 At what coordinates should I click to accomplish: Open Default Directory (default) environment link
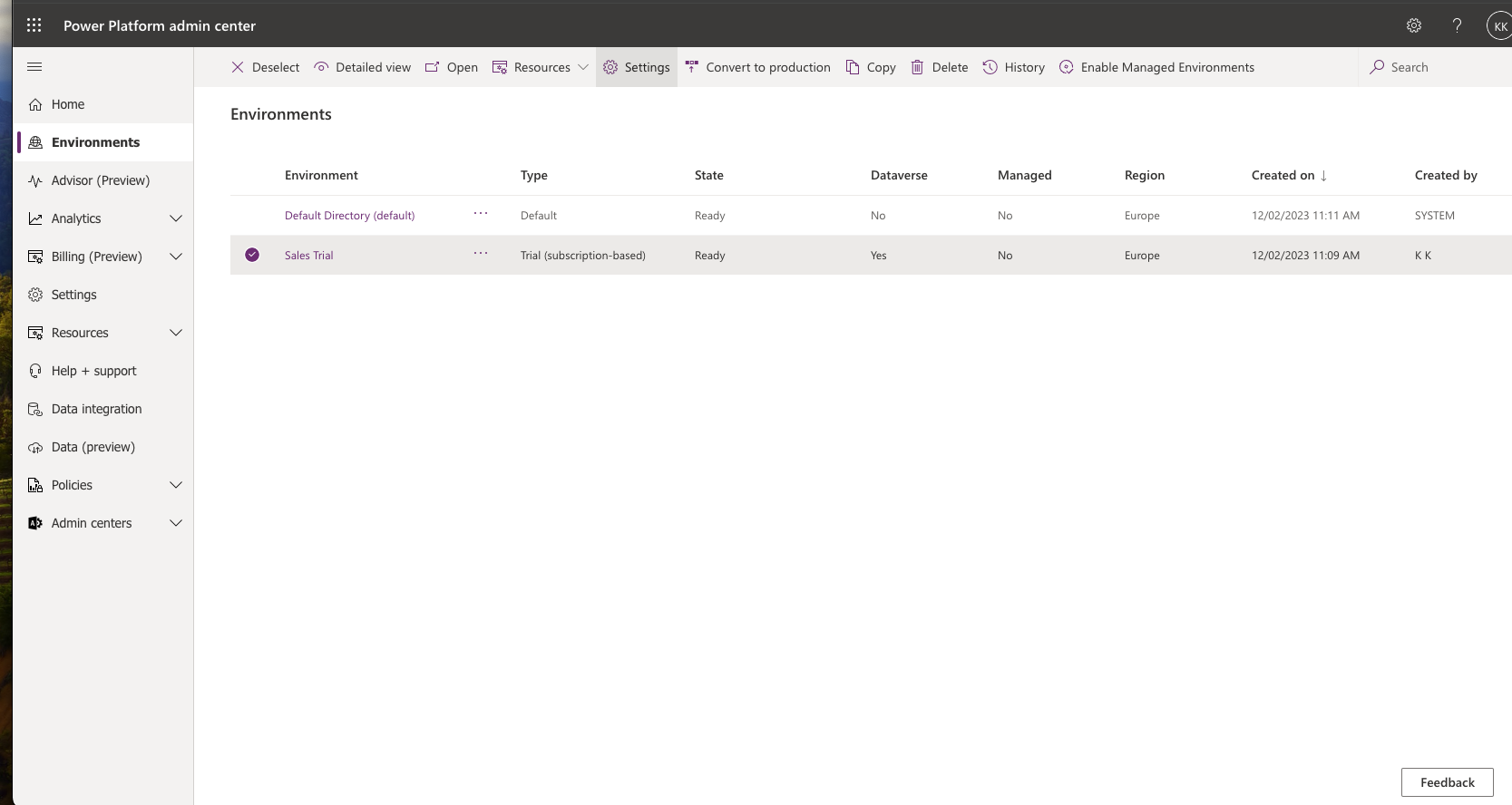[349, 216]
